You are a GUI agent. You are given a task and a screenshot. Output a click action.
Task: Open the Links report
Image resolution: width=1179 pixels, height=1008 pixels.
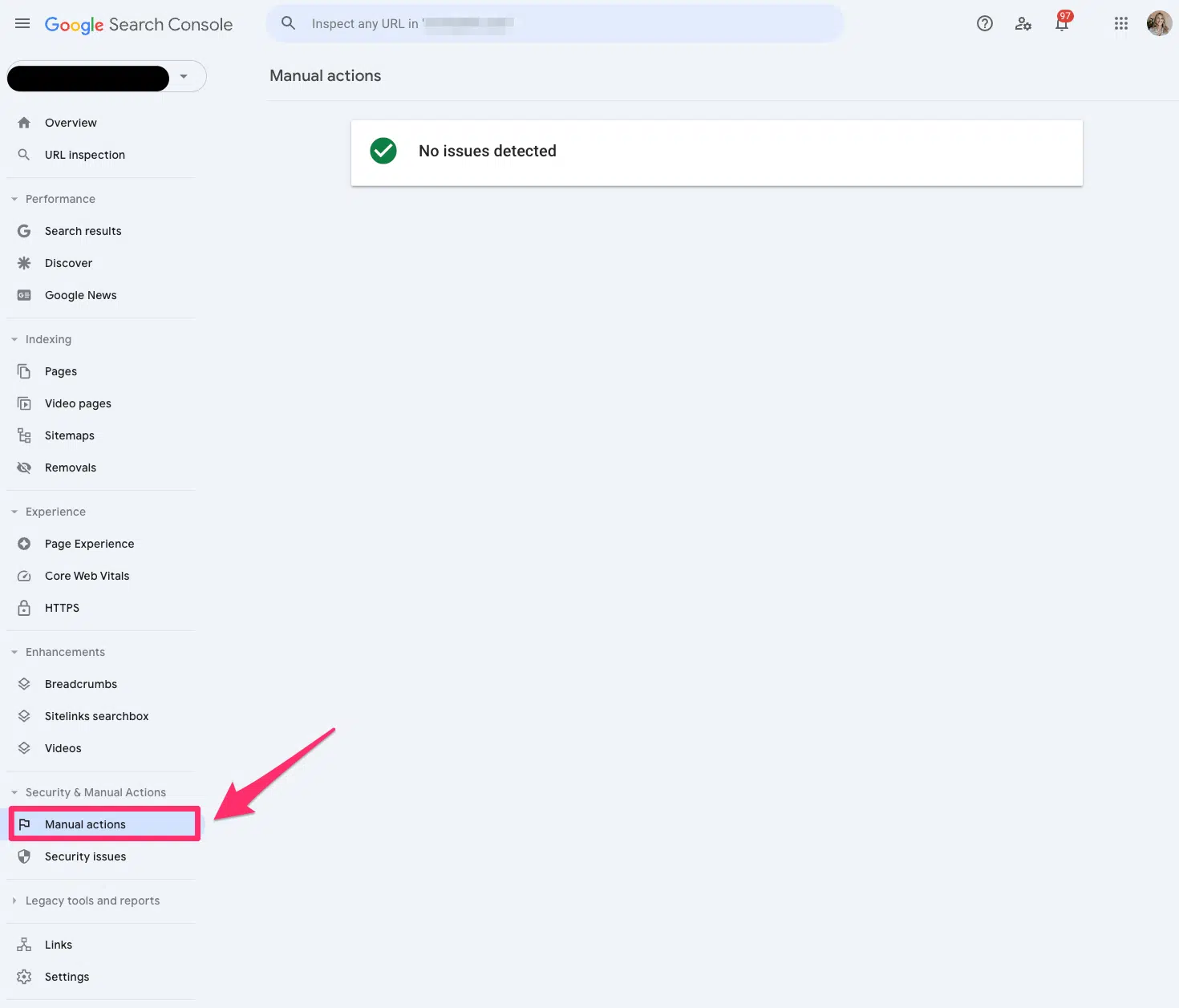click(x=59, y=945)
